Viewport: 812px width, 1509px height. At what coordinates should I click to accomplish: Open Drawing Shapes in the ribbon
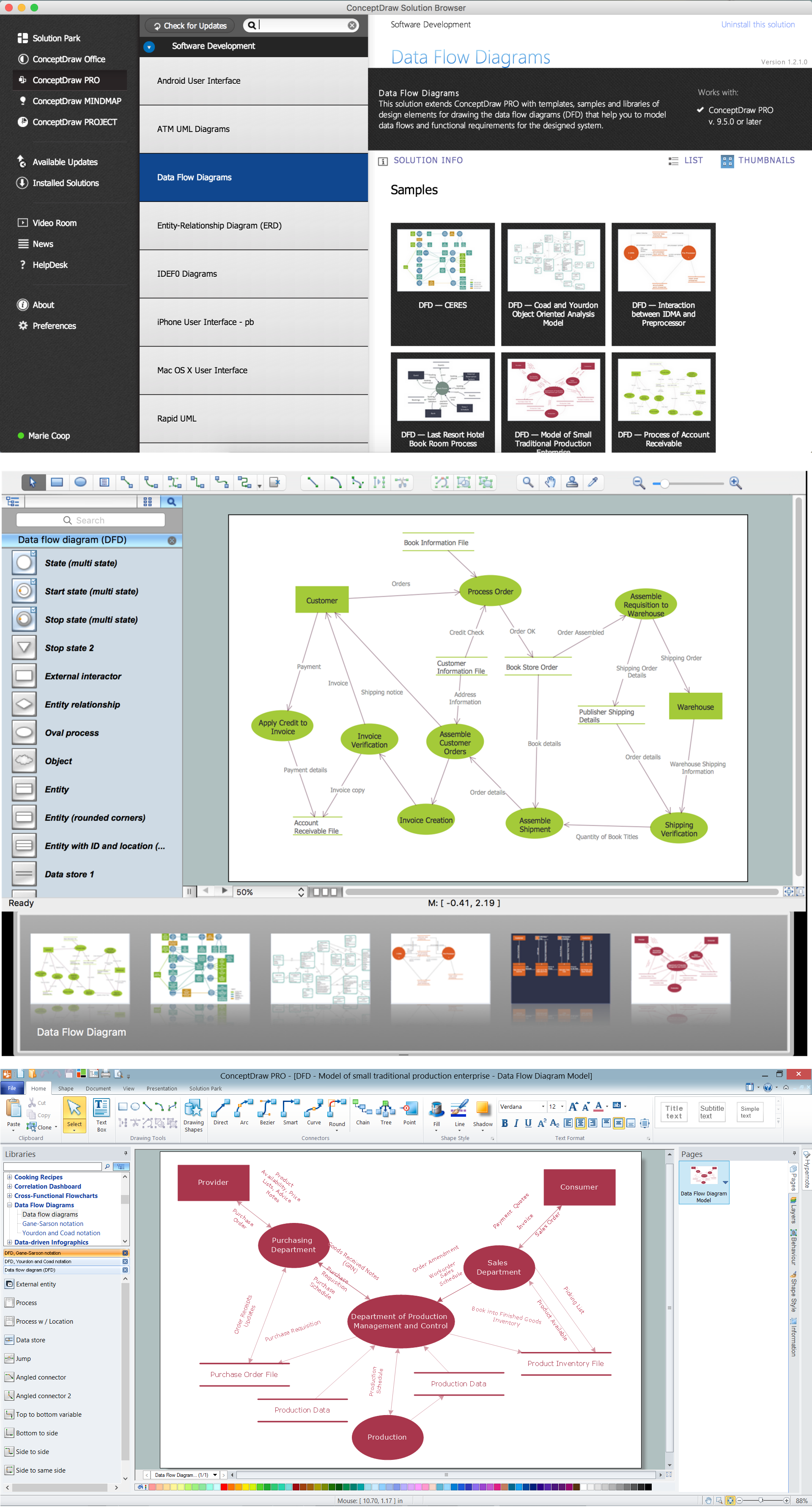pyautogui.click(x=193, y=1115)
